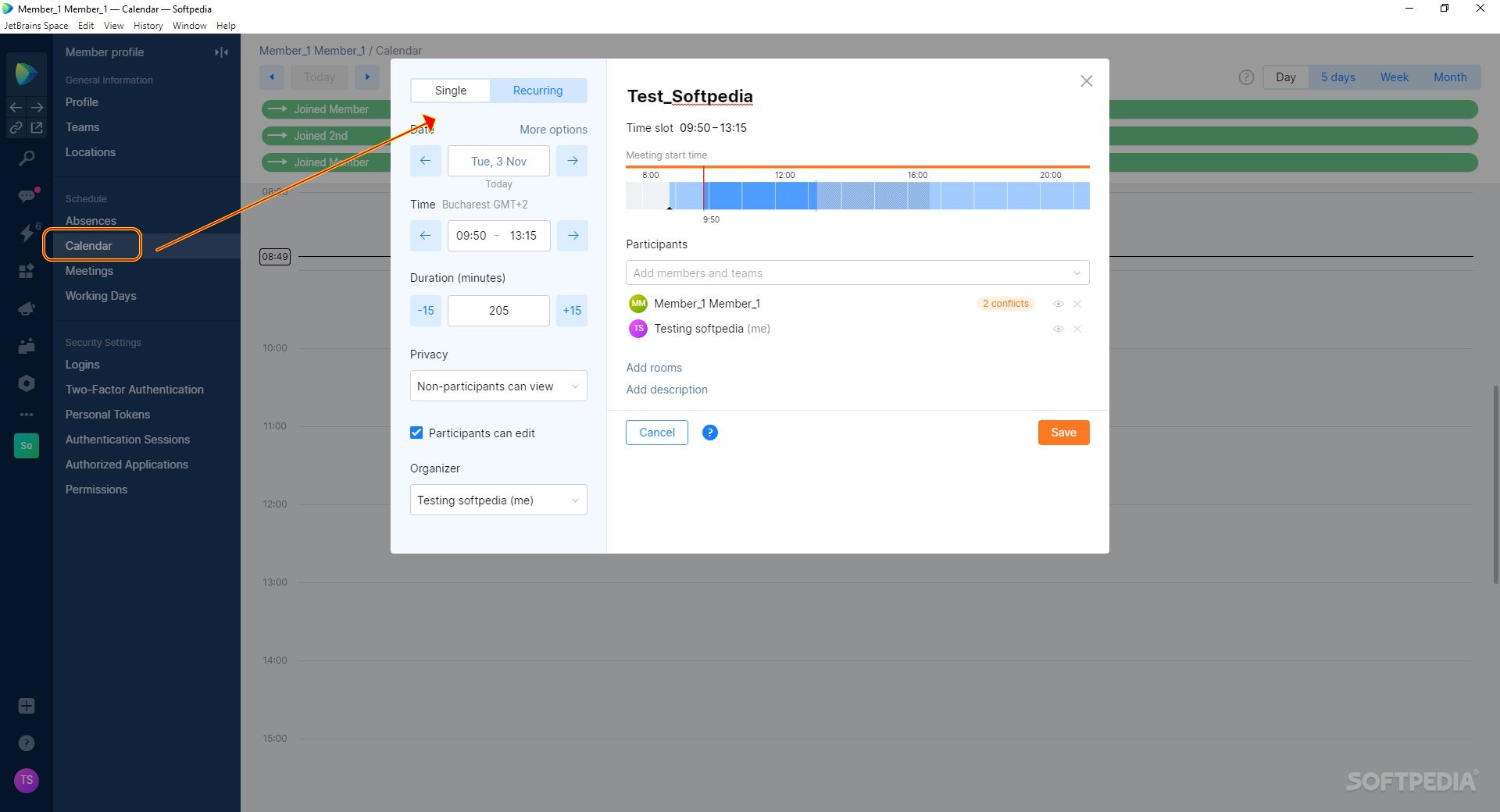
Task: Go to previous day in calendar toolbar
Action: point(272,77)
